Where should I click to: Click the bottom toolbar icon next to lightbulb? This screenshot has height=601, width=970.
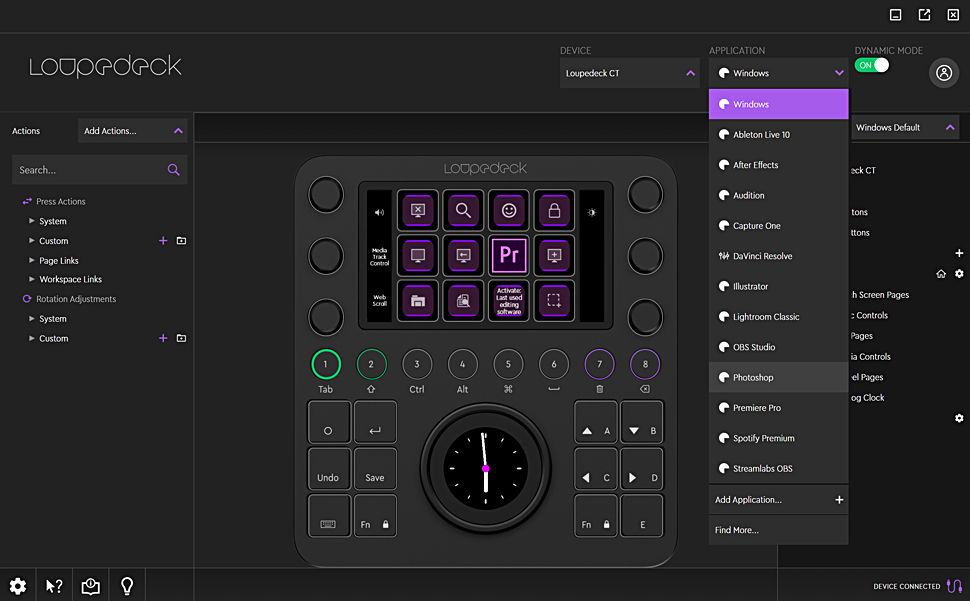[x=91, y=586]
